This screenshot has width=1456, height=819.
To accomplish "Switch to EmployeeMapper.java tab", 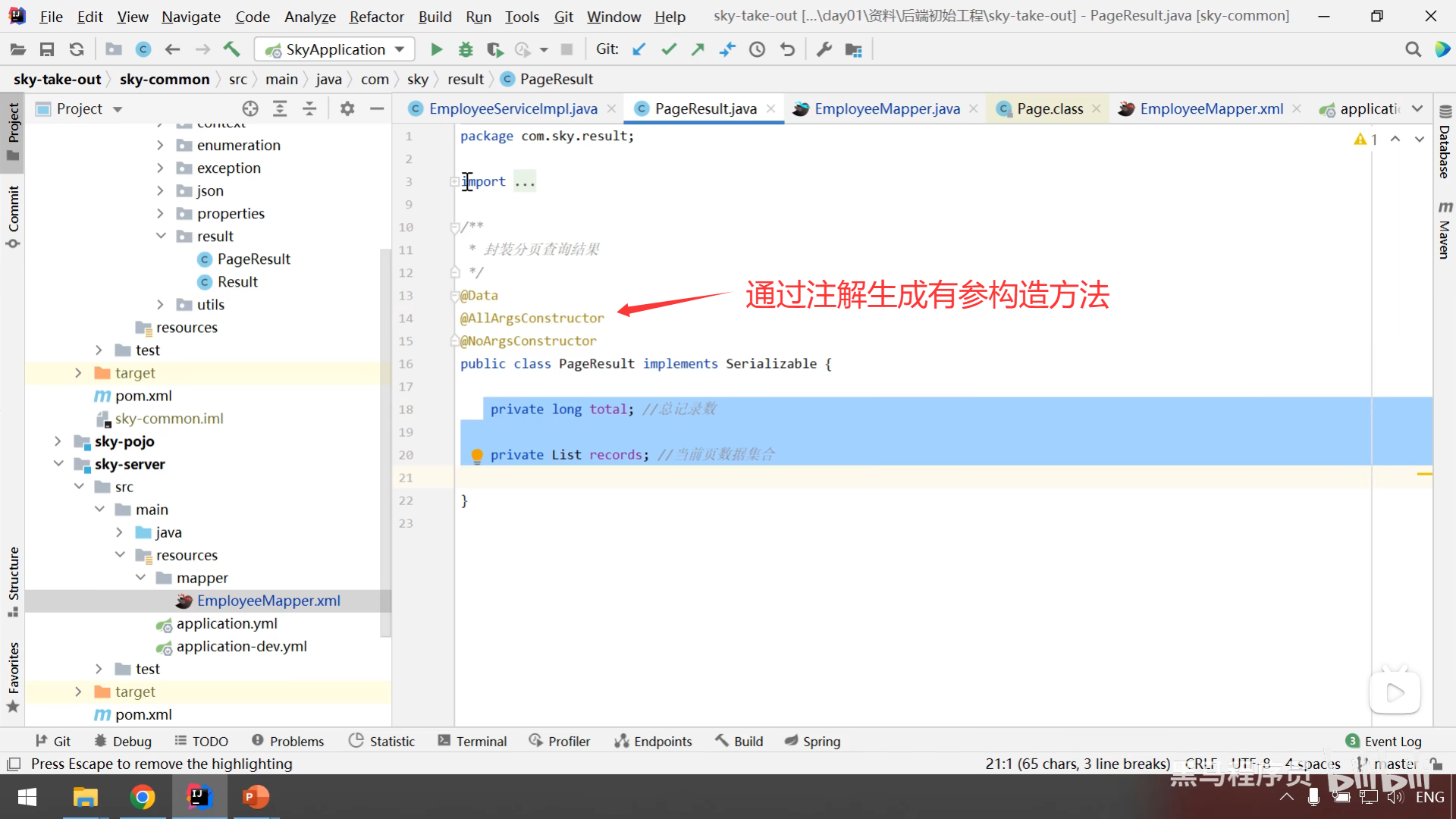I will pyautogui.click(x=886, y=109).
